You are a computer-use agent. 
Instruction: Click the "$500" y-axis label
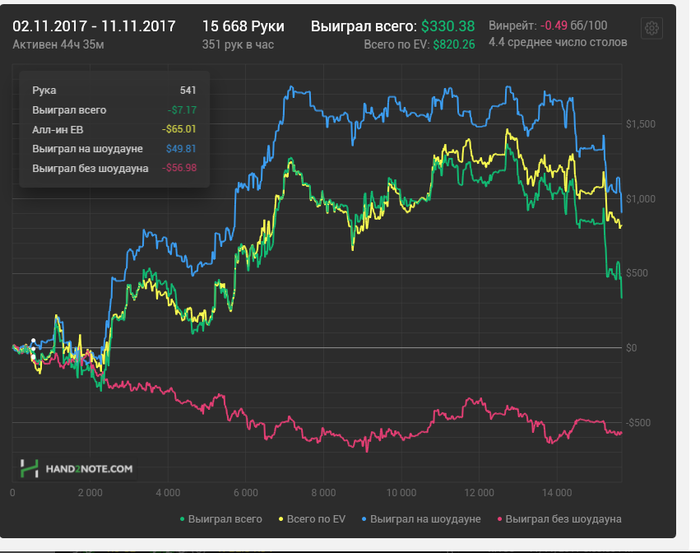[x=637, y=273]
